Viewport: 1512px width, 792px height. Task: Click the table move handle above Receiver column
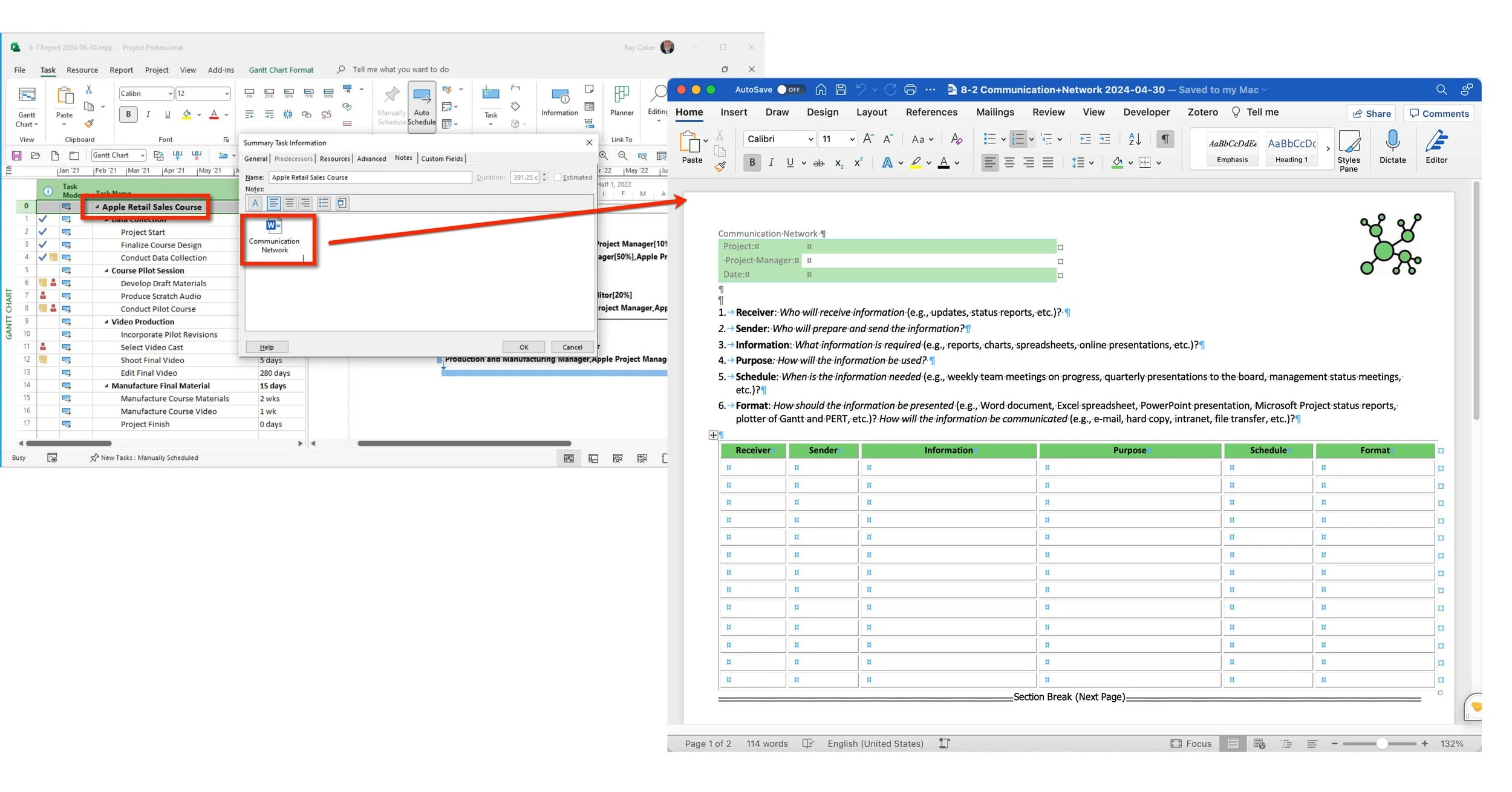tap(713, 435)
